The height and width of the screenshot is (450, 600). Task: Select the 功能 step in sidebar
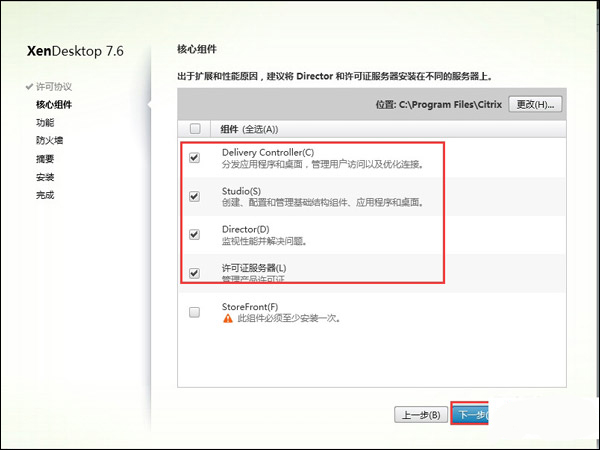45,122
